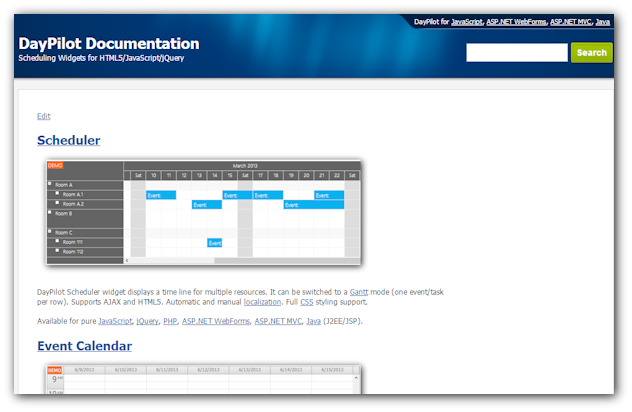Click the March 2013 month header in the Scheduler

245,166
